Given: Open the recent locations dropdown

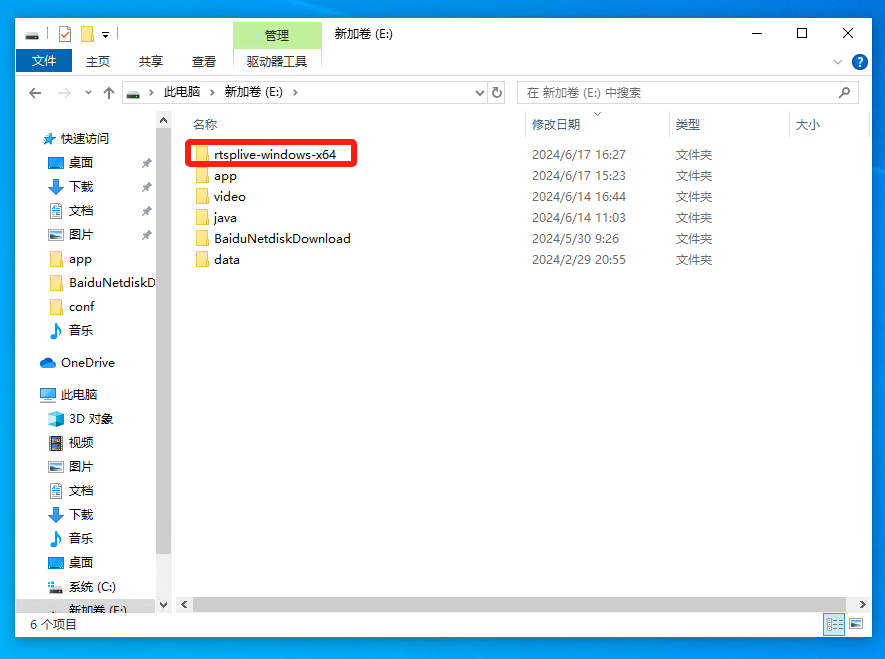Looking at the screenshot, I should (x=88, y=93).
